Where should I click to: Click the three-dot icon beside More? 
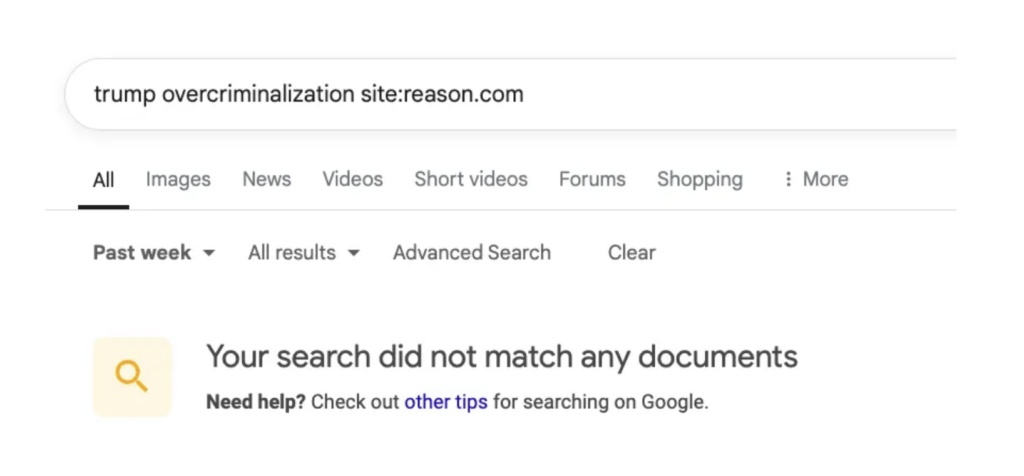point(788,179)
